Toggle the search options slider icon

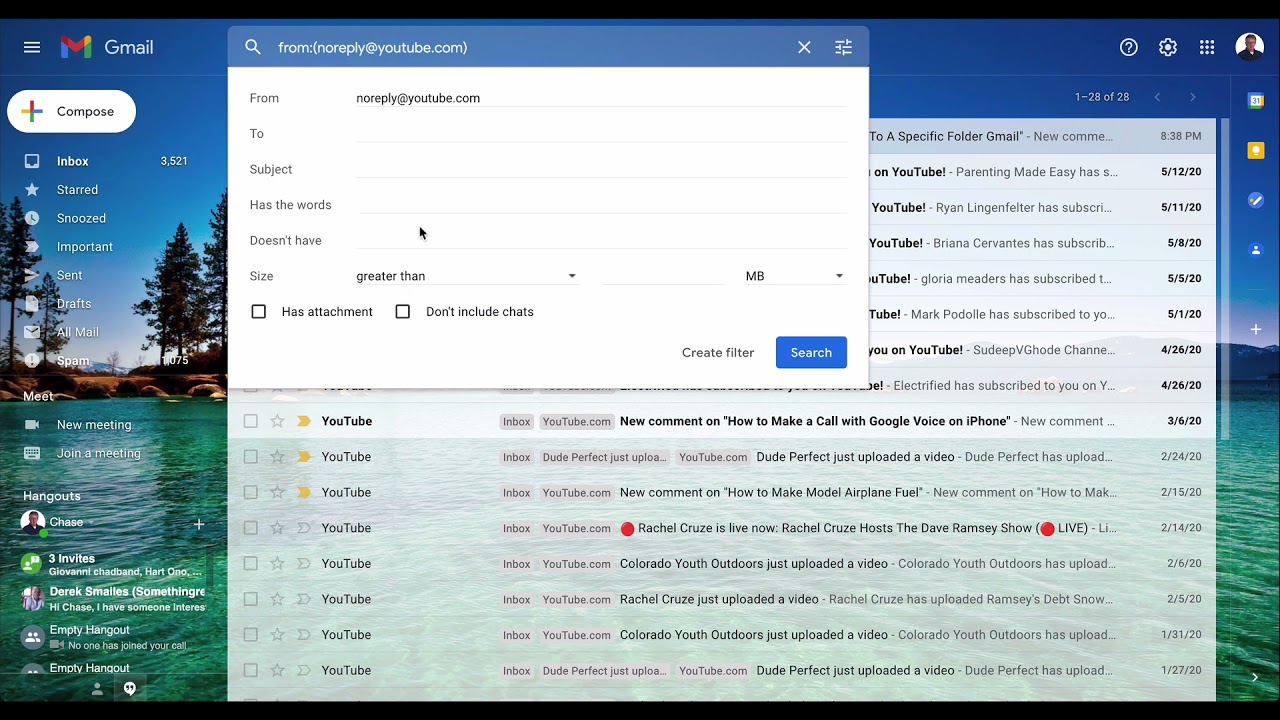[x=844, y=47]
